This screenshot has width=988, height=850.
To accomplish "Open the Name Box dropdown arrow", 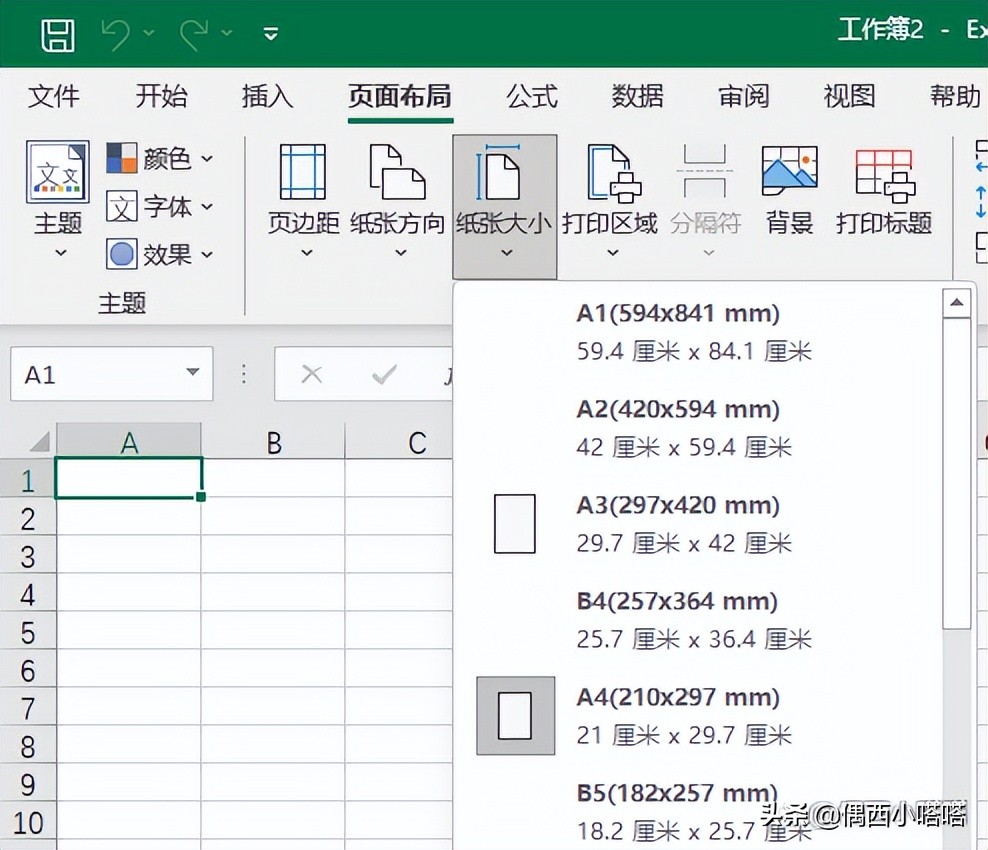I will tap(193, 373).
